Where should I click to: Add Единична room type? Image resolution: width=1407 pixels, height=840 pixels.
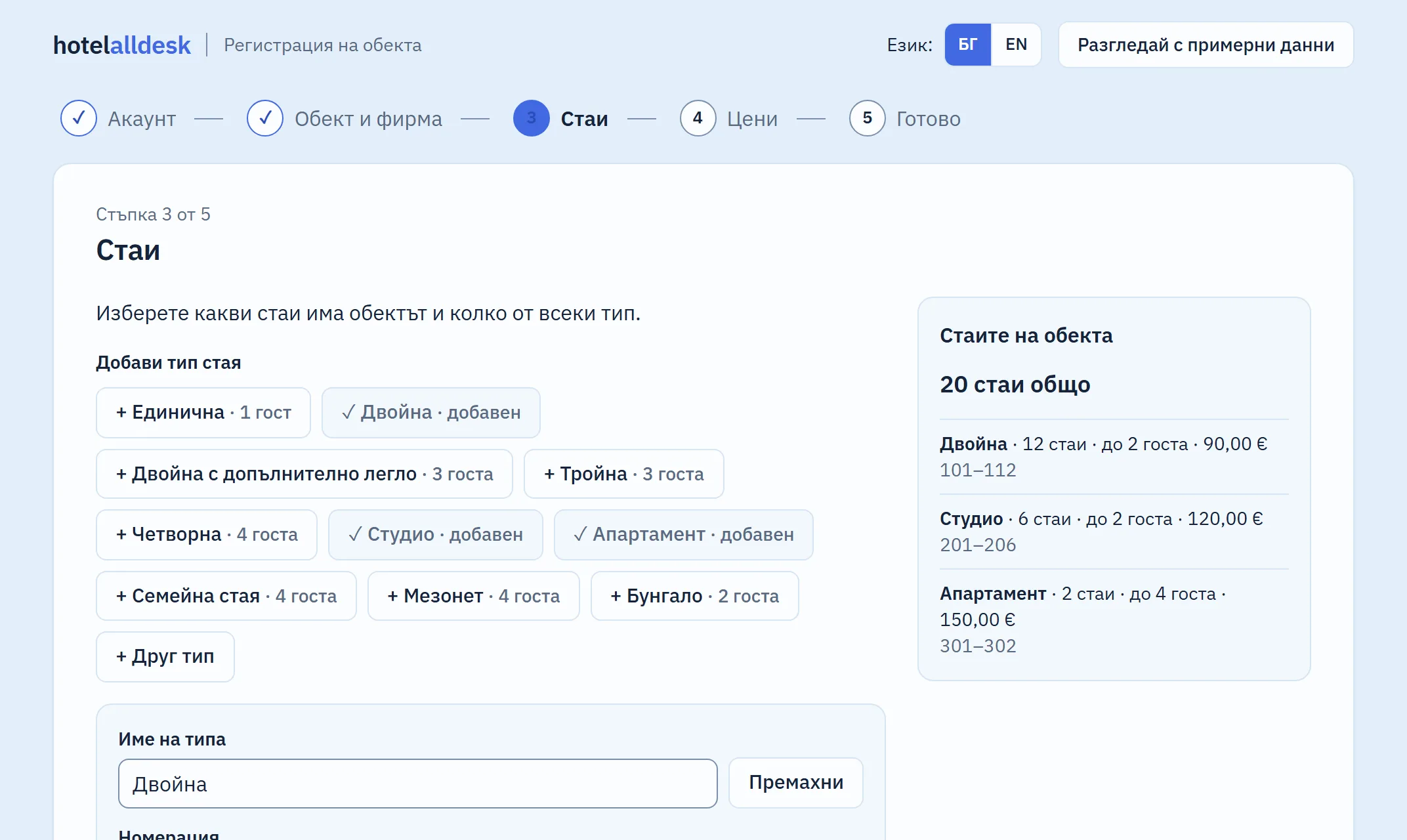(x=203, y=413)
